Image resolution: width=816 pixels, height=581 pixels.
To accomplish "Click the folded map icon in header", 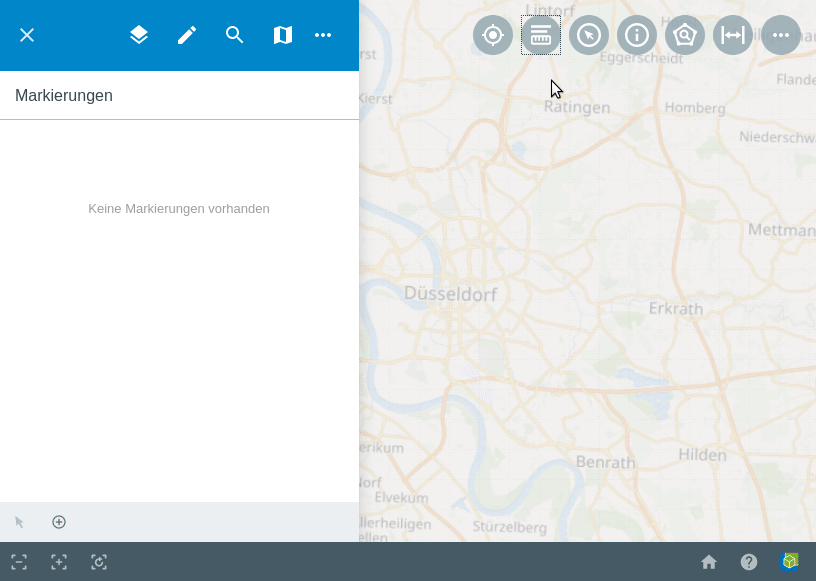I will click(x=283, y=35).
